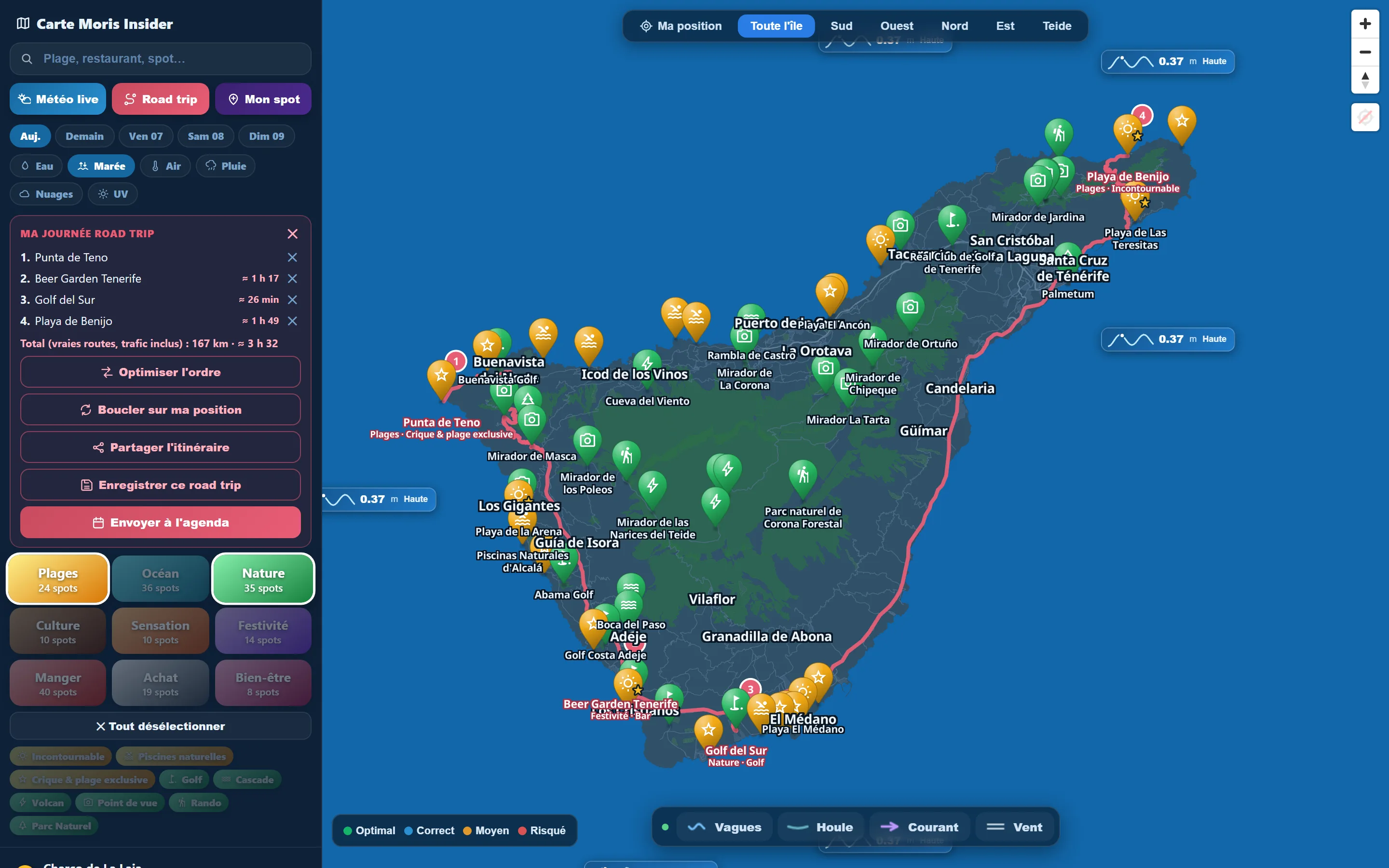The width and height of the screenshot is (1389, 868).
Task: Send itinerary with Envoyer à l'agenda
Action: (x=160, y=522)
